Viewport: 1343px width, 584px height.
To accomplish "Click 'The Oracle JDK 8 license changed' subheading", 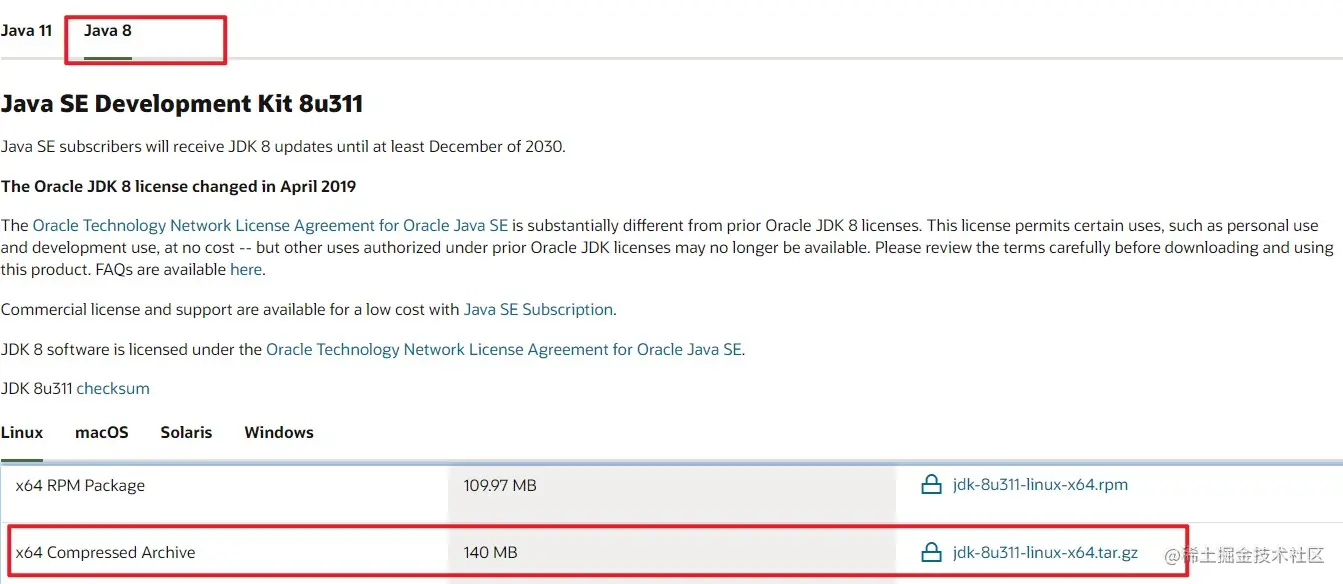I will (x=178, y=186).
